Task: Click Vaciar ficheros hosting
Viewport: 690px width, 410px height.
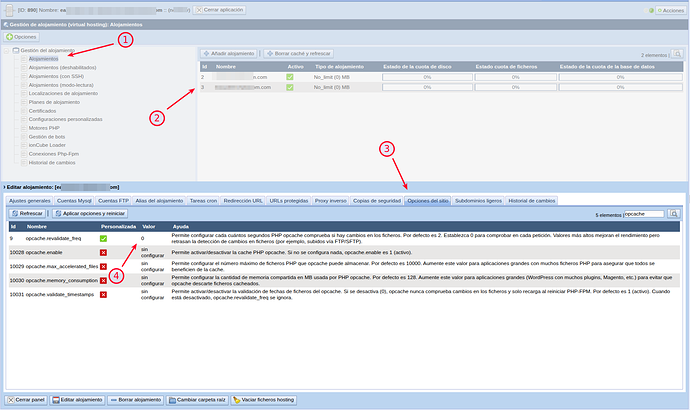Action: 264,399
